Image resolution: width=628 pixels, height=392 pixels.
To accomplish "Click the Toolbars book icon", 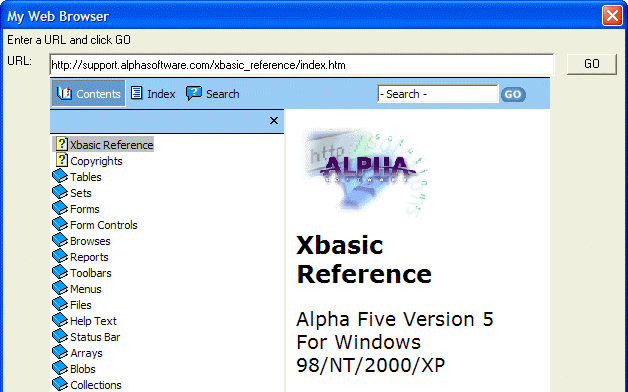I will [x=60, y=272].
